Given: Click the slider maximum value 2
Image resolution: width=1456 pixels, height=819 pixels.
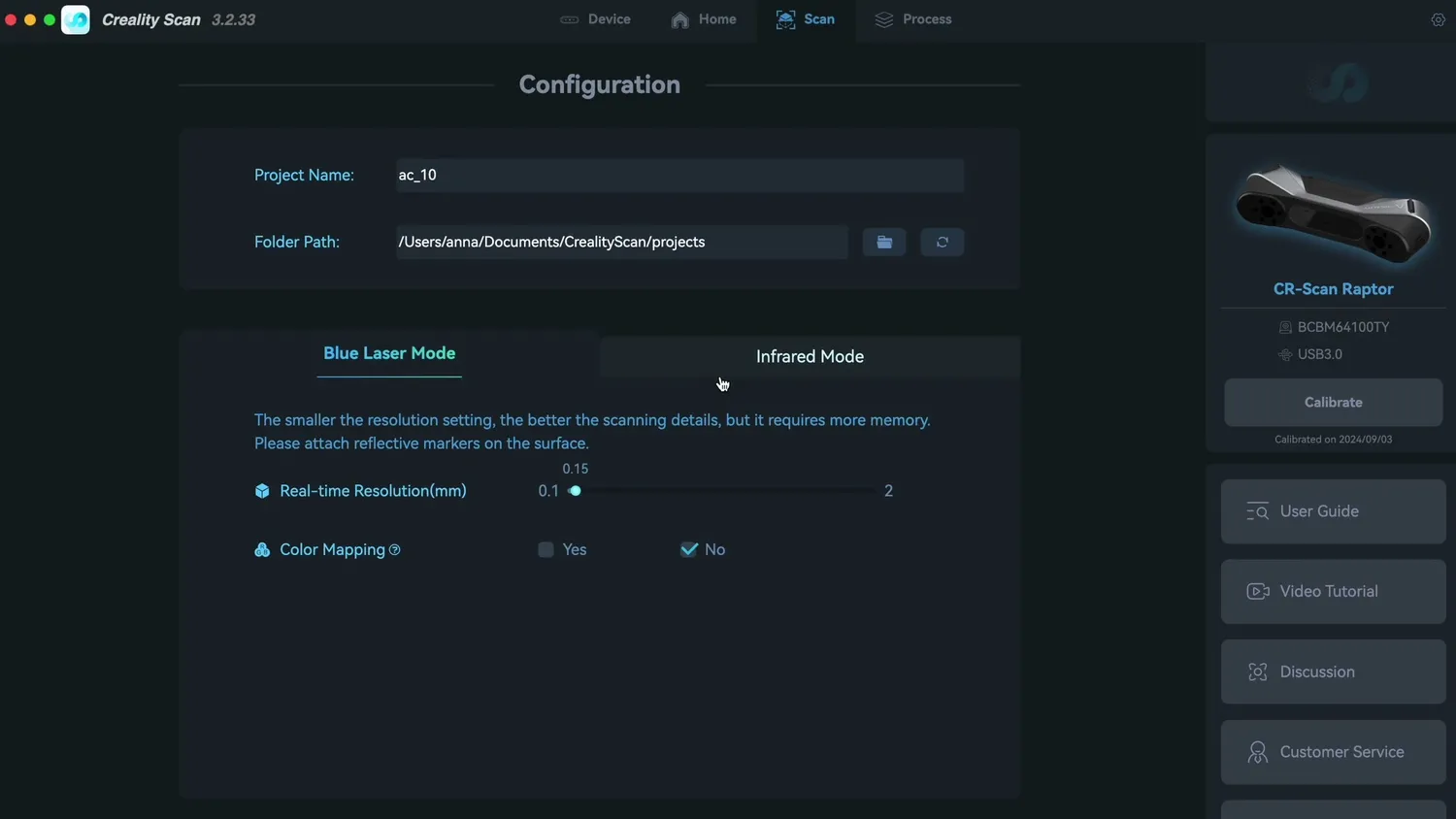Looking at the screenshot, I should pos(888,491).
